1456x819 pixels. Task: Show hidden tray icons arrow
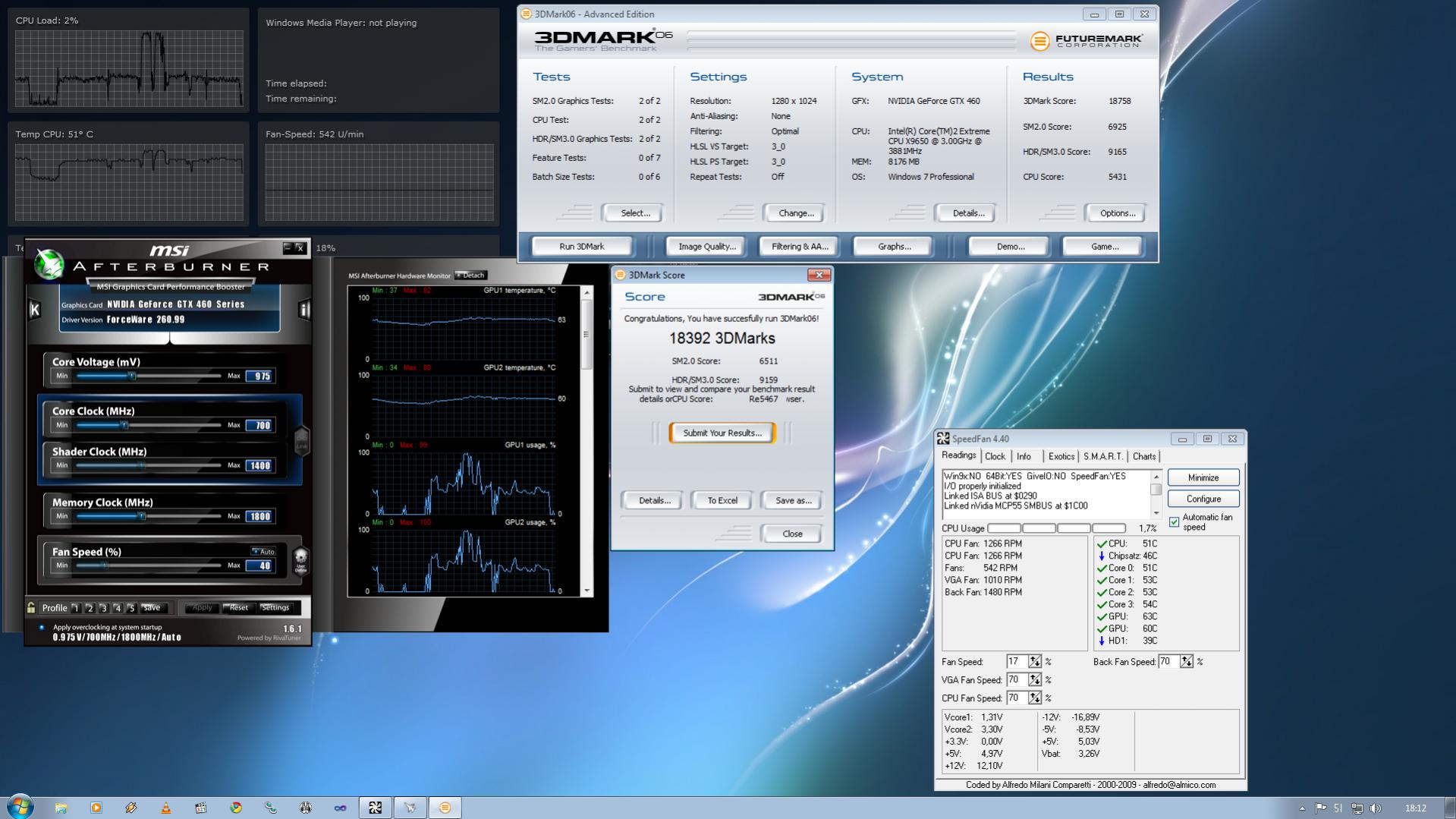click(x=1302, y=808)
